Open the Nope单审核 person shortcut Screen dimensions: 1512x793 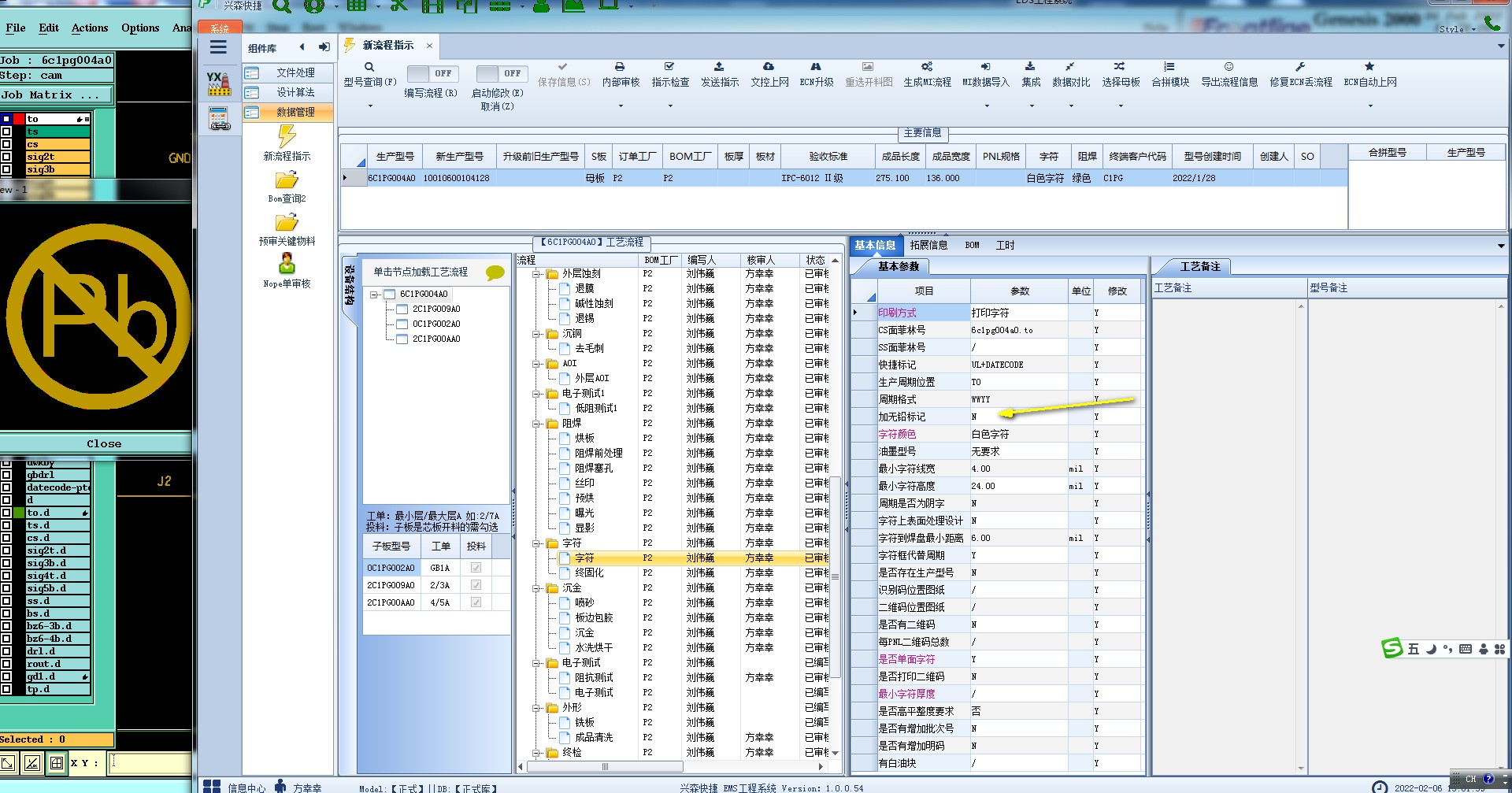(x=287, y=263)
